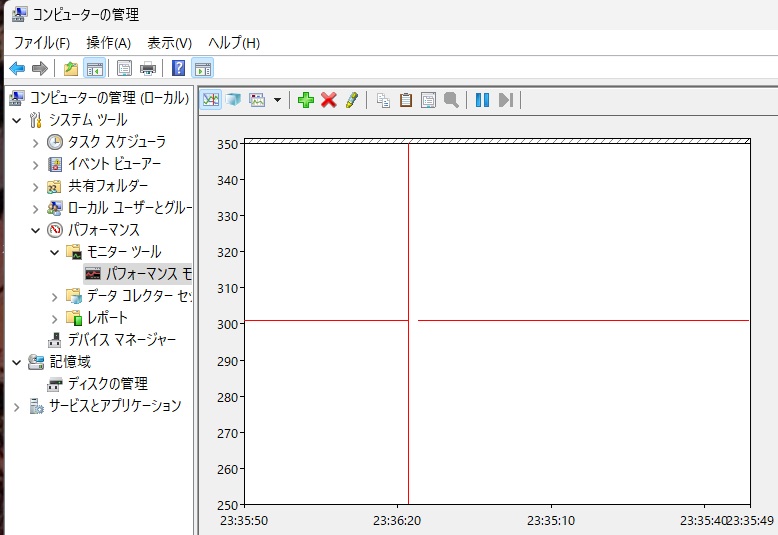This screenshot has width=778, height=535.
Task: Select View Current Activity graph icon
Action: (x=211, y=100)
